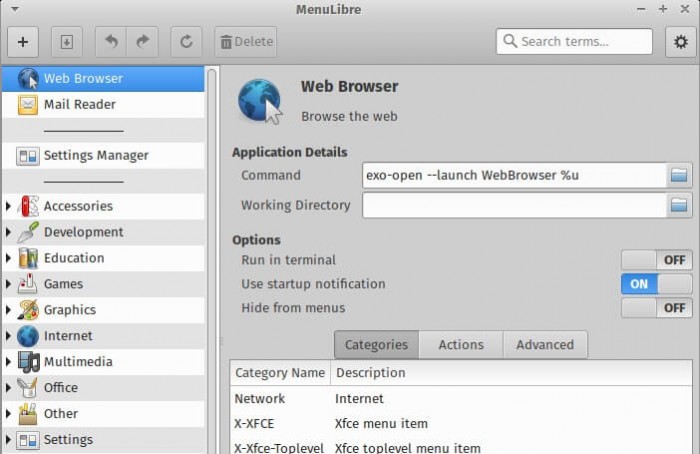Maximize the MenuLibre window
Screen dimensions: 700x454
point(662,9)
